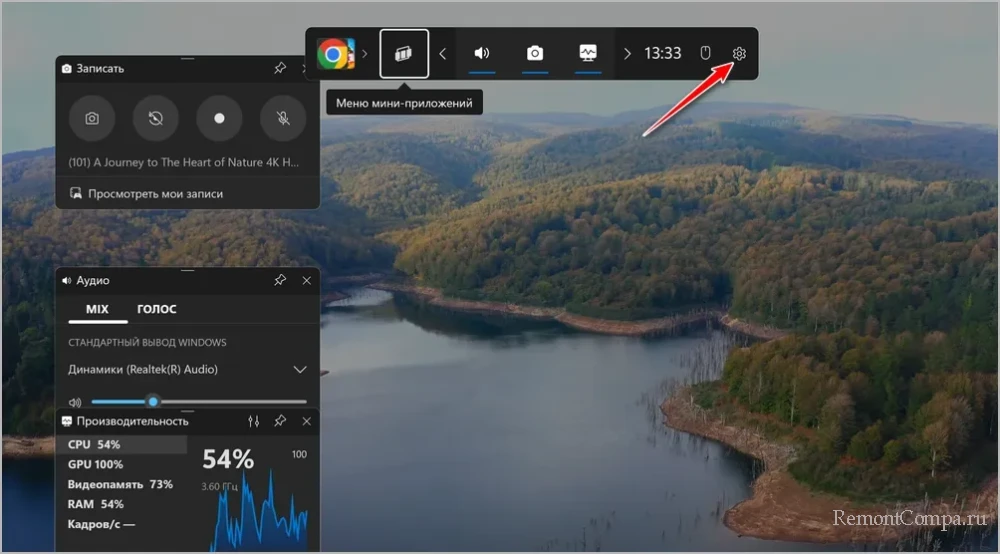Toggle the Audio widget speaker icon
This screenshot has height=554, width=1000.
tap(482, 54)
